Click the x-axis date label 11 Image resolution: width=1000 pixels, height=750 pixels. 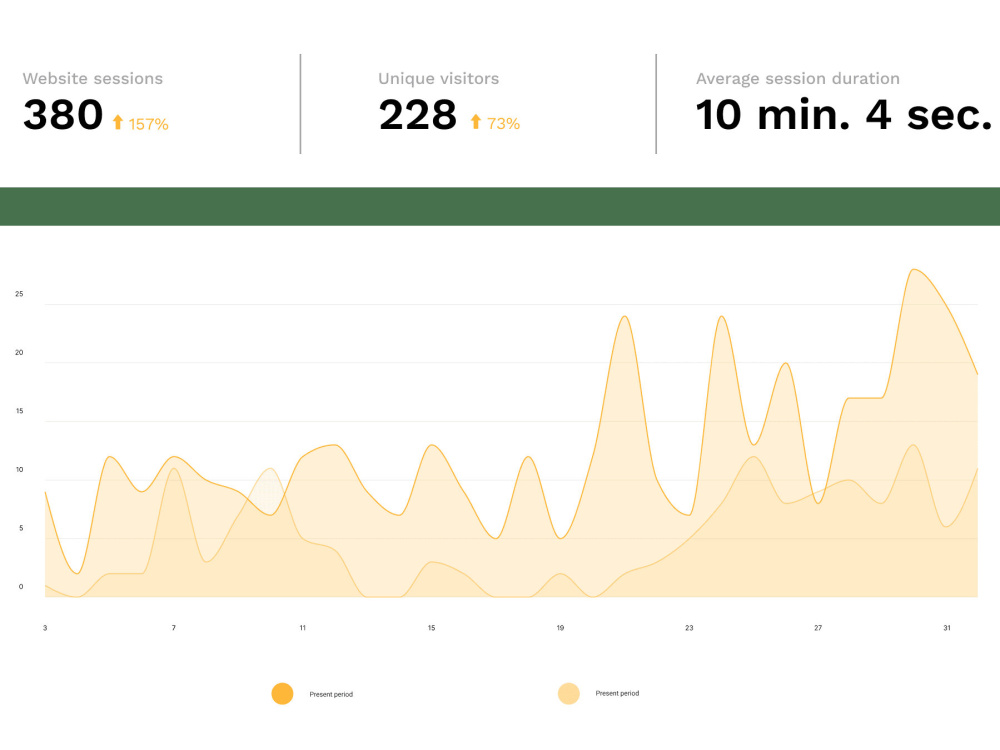tap(302, 628)
